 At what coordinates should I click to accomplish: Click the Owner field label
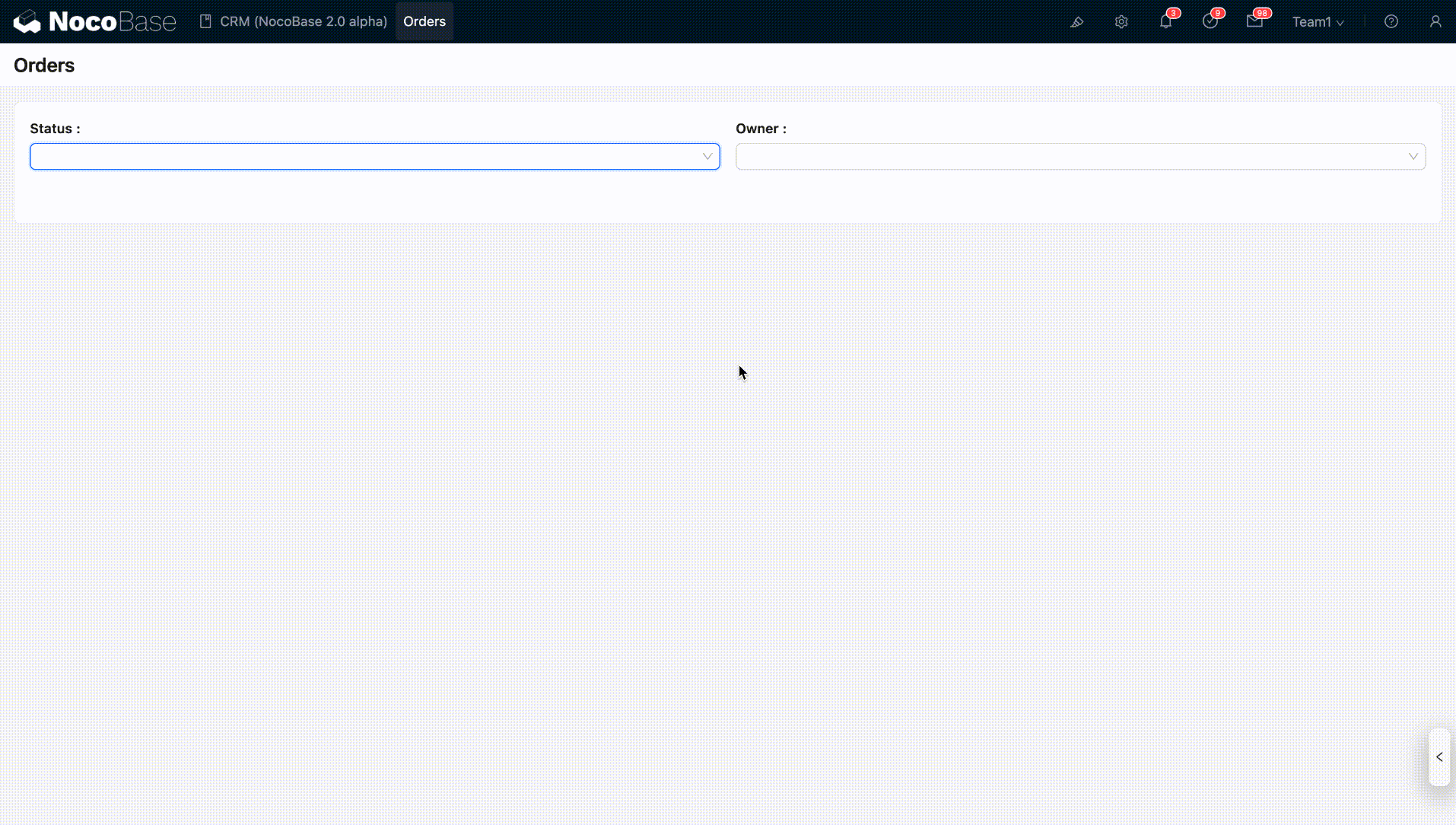pos(761,129)
